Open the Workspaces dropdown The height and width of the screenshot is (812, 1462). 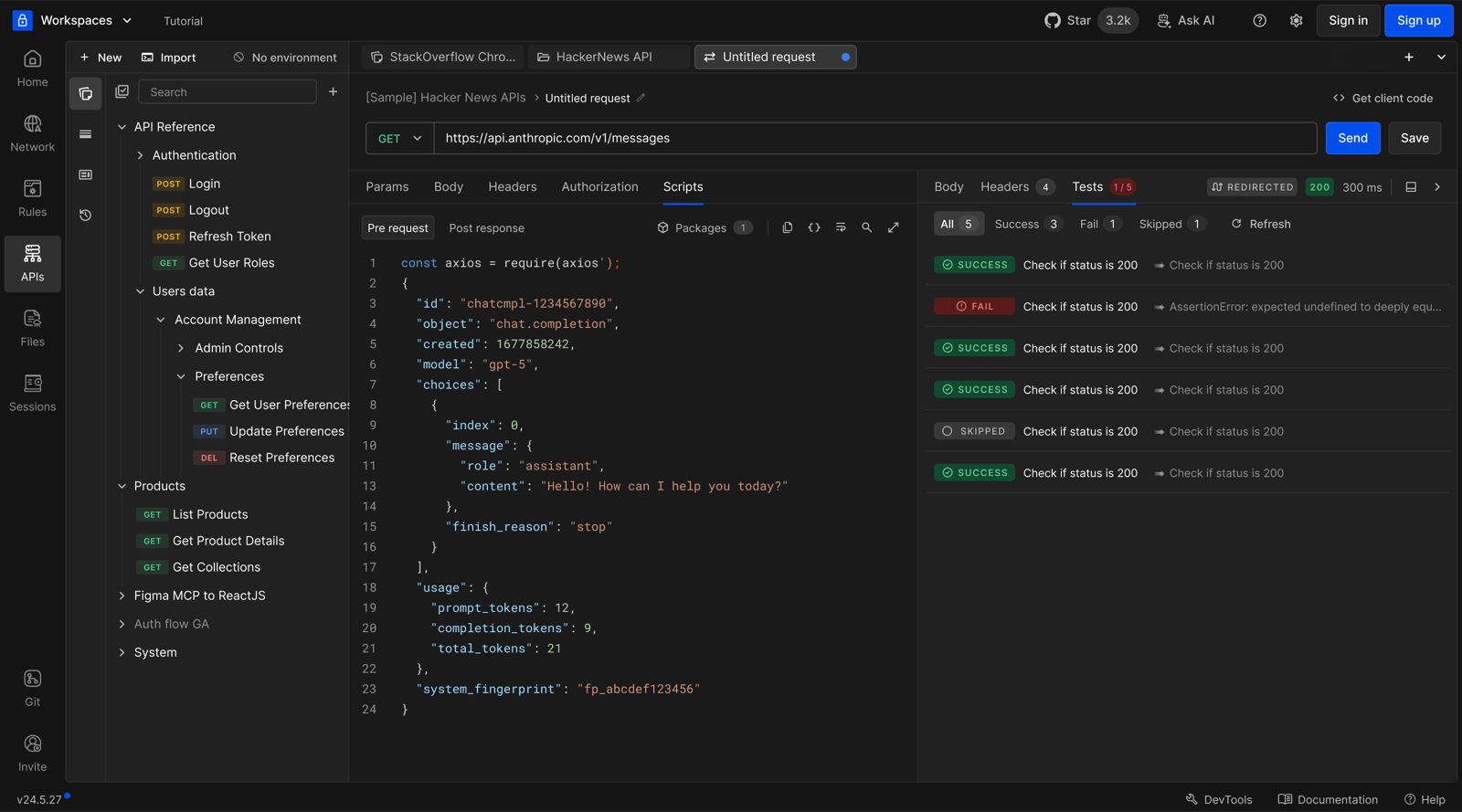click(x=75, y=20)
